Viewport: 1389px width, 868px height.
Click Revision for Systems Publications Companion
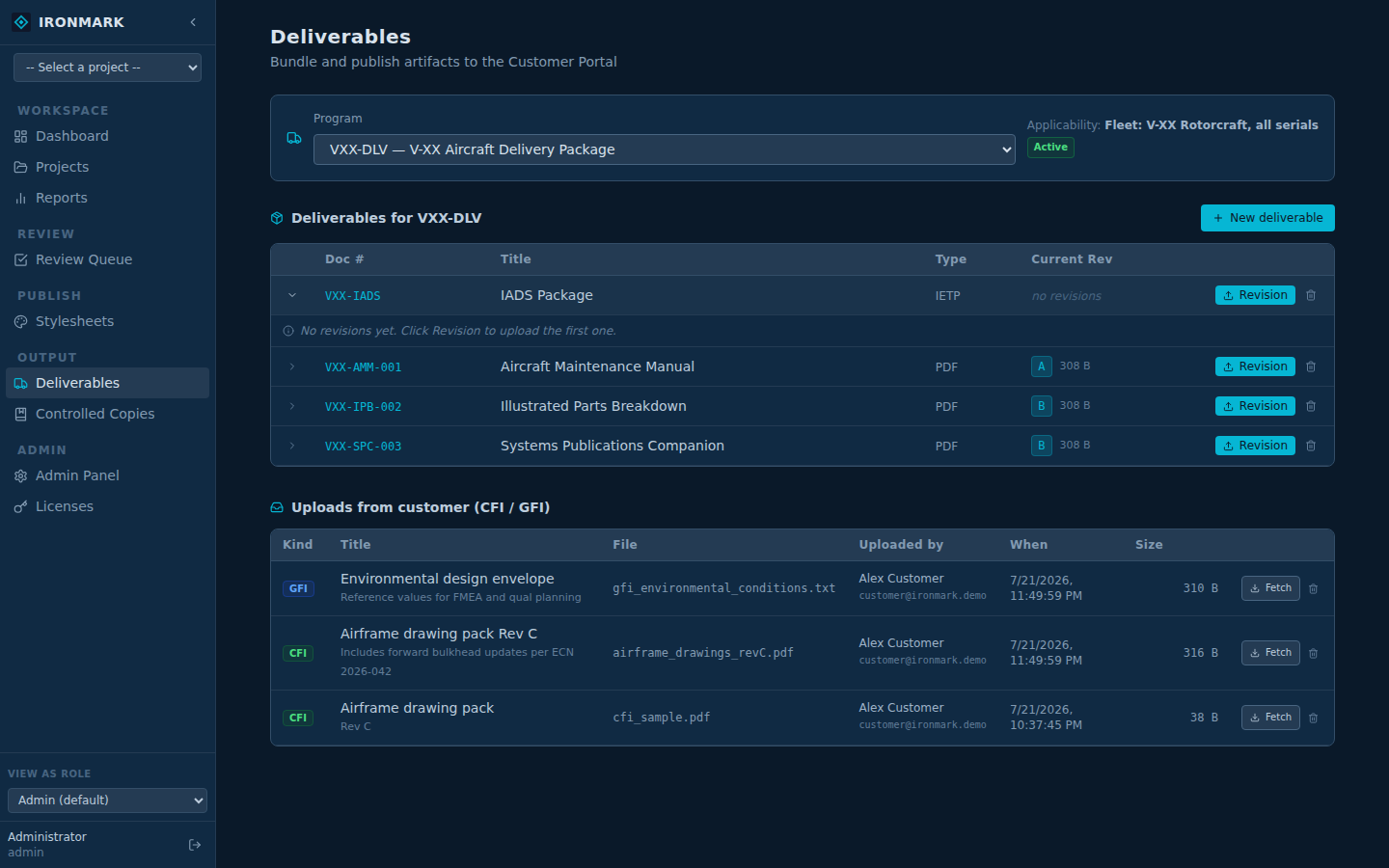point(1255,446)
